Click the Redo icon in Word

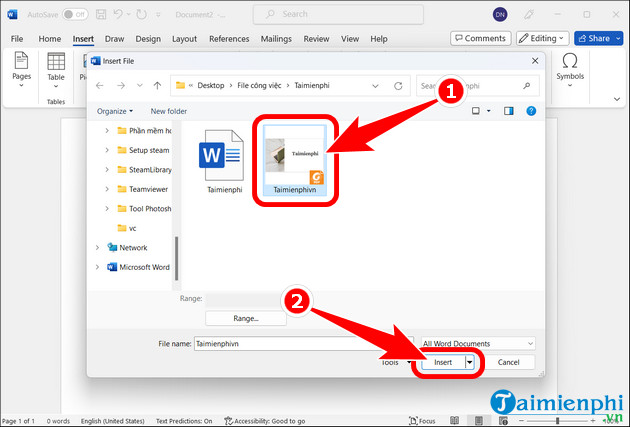[141, 14]
